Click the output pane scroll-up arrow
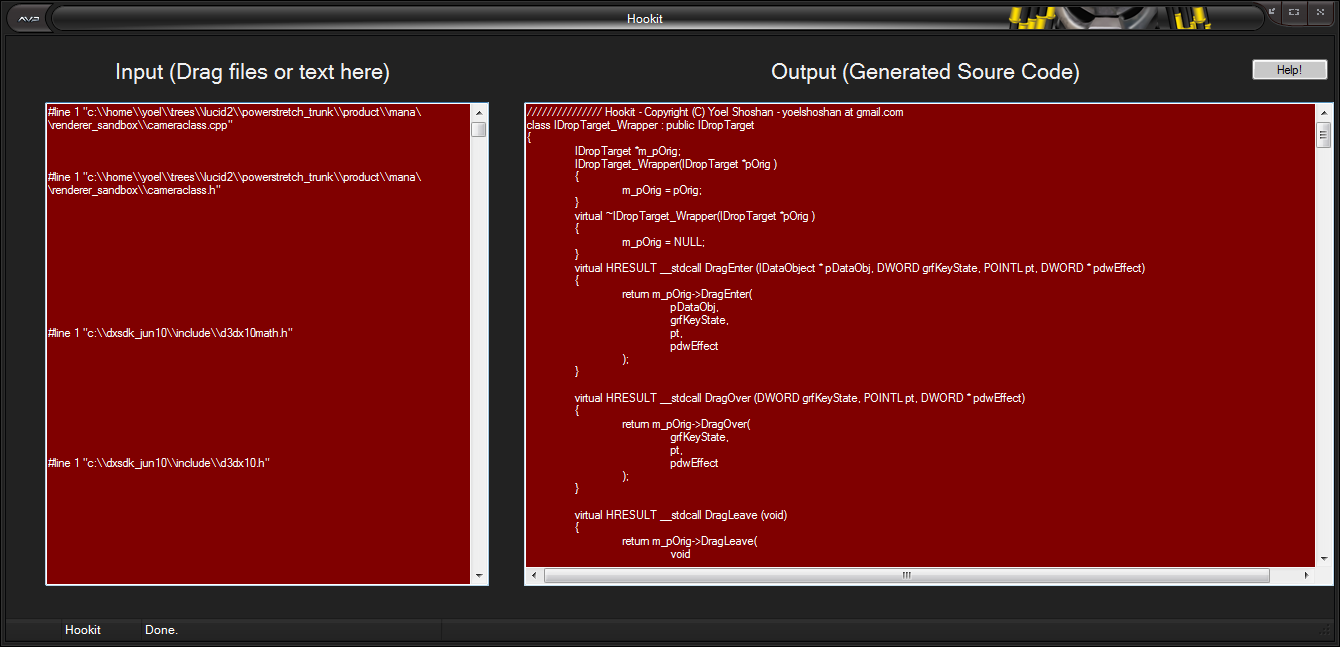Screen dimensions: 1340x647 (x=1324, y=113)
